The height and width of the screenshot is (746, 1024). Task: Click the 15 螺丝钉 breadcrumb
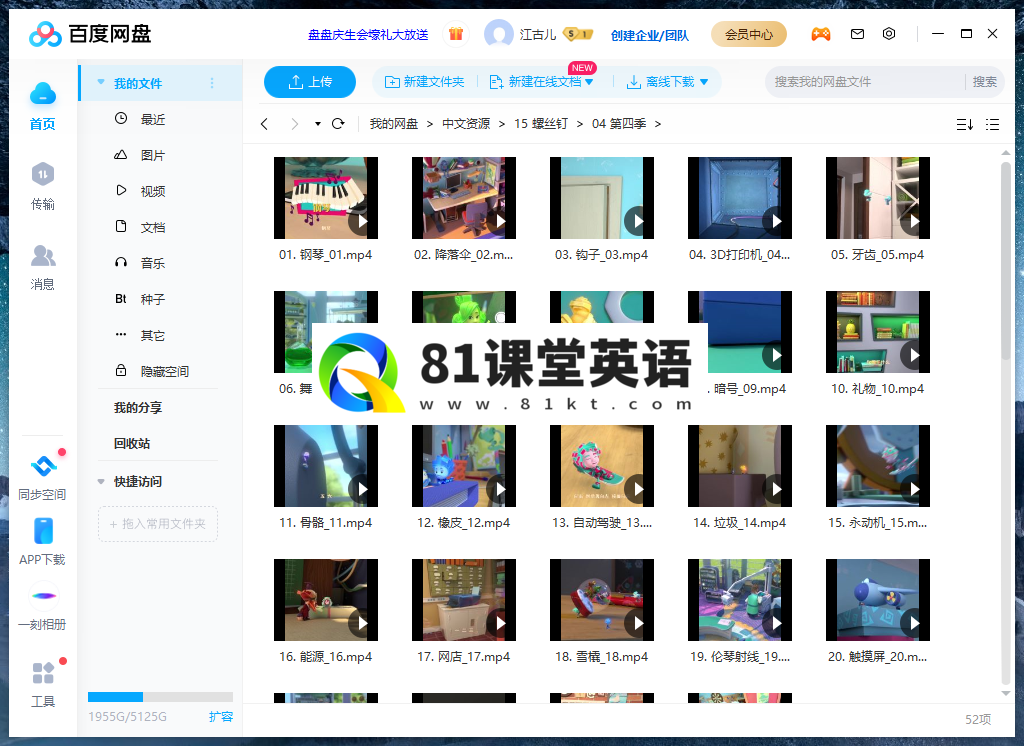pyautogui.click(x=541, y=123)
